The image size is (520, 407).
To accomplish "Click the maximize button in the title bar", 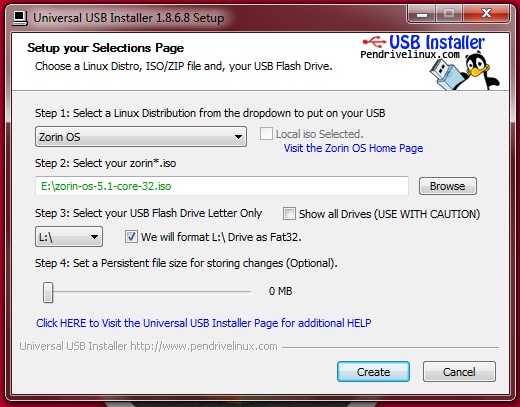I will pos(449,14).
